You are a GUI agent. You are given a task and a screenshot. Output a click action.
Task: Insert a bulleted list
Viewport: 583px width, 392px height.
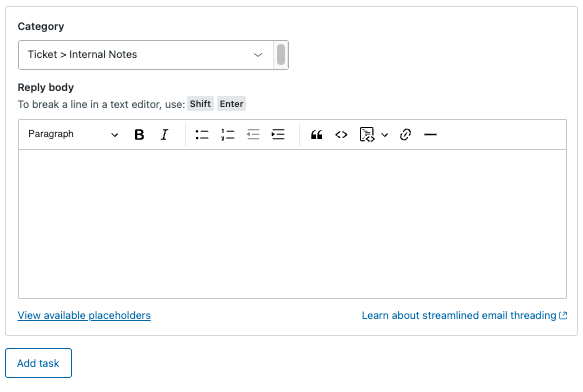point(202,135)
